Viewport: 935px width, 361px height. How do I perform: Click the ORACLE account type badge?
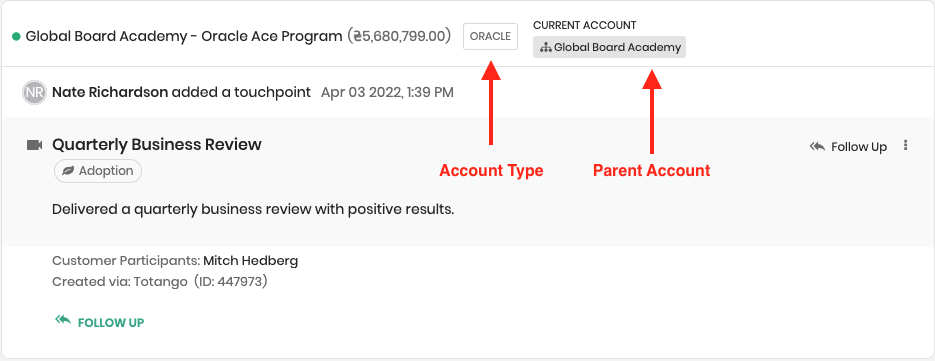(490, 36)
